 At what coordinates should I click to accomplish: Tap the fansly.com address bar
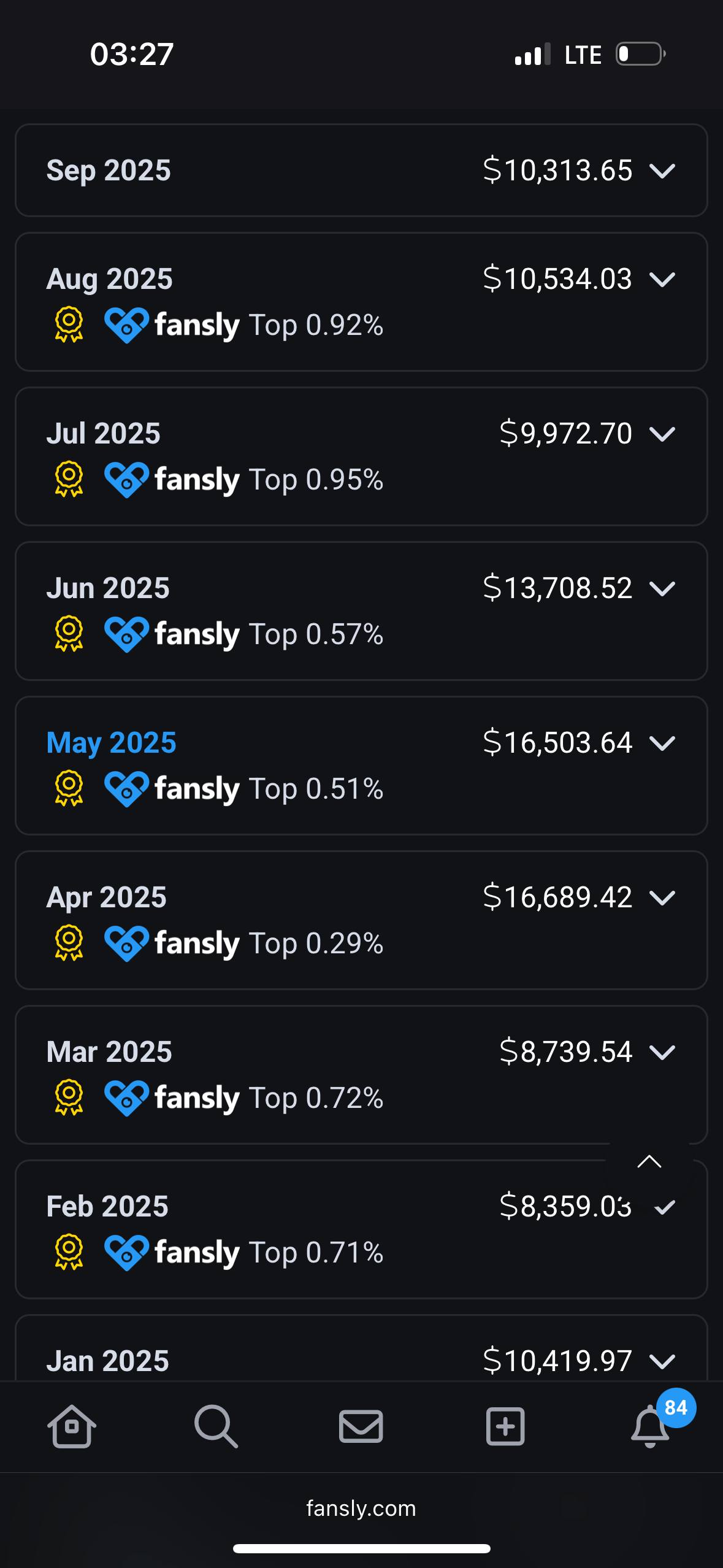tap(361, 1508)
